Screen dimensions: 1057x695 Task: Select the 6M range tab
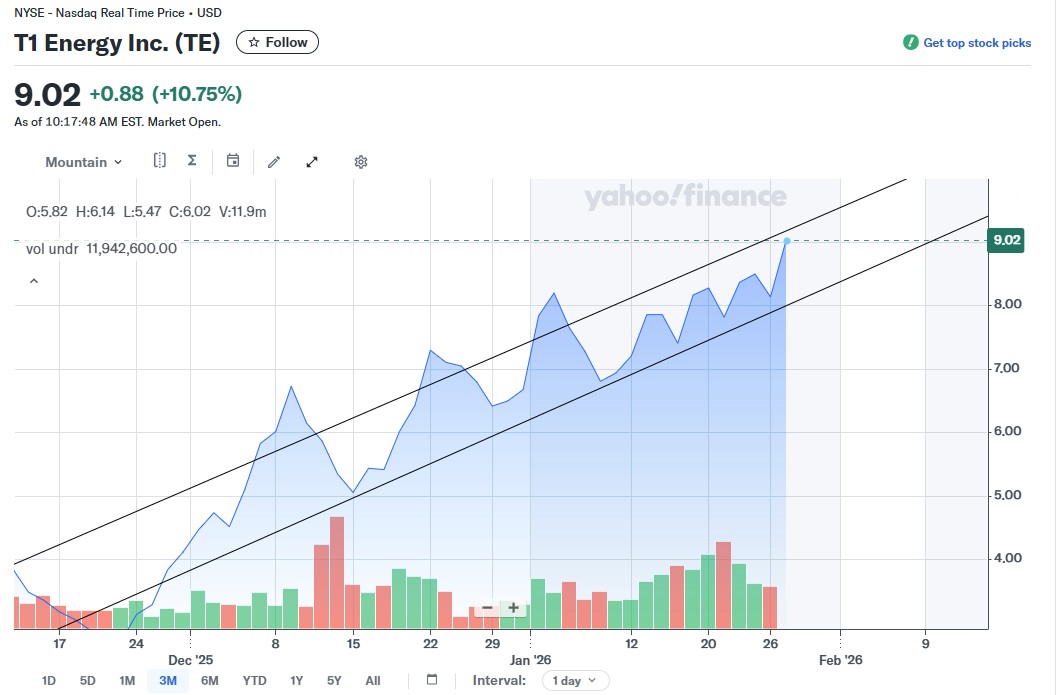click(x=209, y=681)
